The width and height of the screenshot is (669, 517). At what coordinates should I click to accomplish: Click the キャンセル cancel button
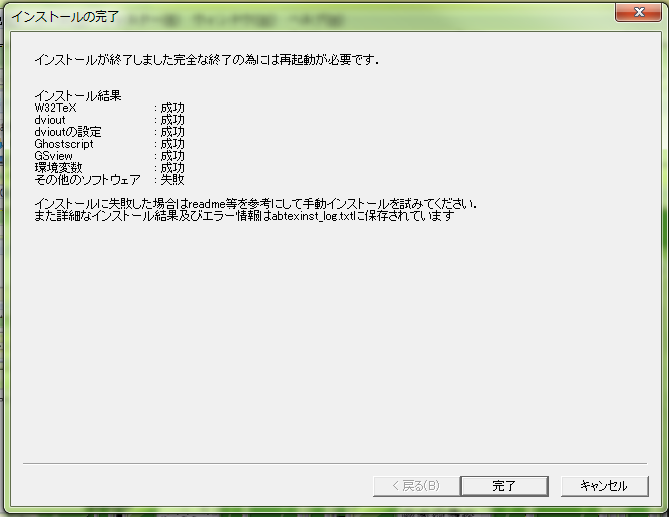pyautogui.click(x=604, y=486)
